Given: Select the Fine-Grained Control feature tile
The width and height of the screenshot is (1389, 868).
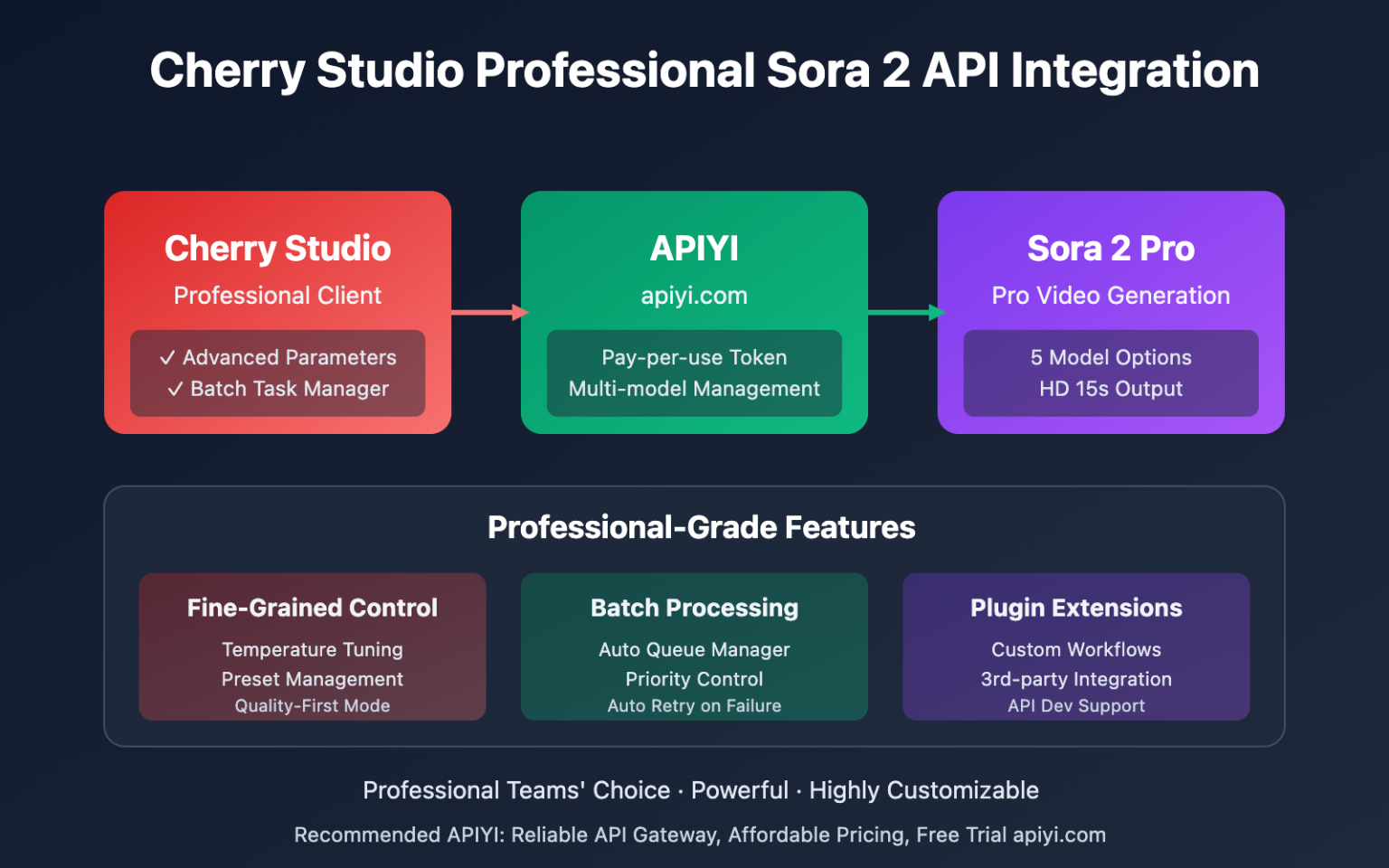Looking at the screenshot, I should [312, 646].
